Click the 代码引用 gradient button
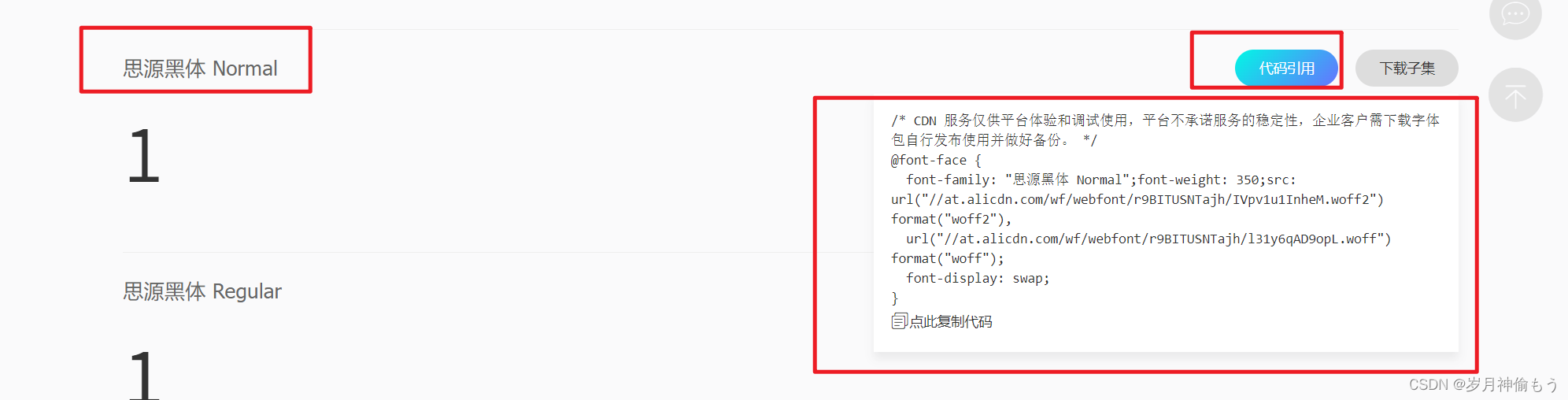The image size is (1568, 400). (x=1286, y=69)
